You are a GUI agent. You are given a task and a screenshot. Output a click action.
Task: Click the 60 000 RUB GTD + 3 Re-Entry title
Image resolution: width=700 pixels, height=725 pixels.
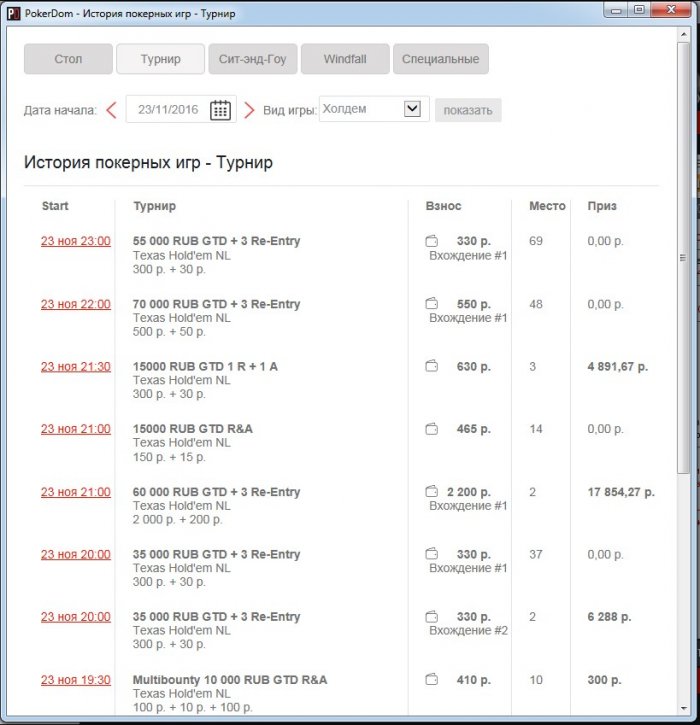tap(216, 492)
